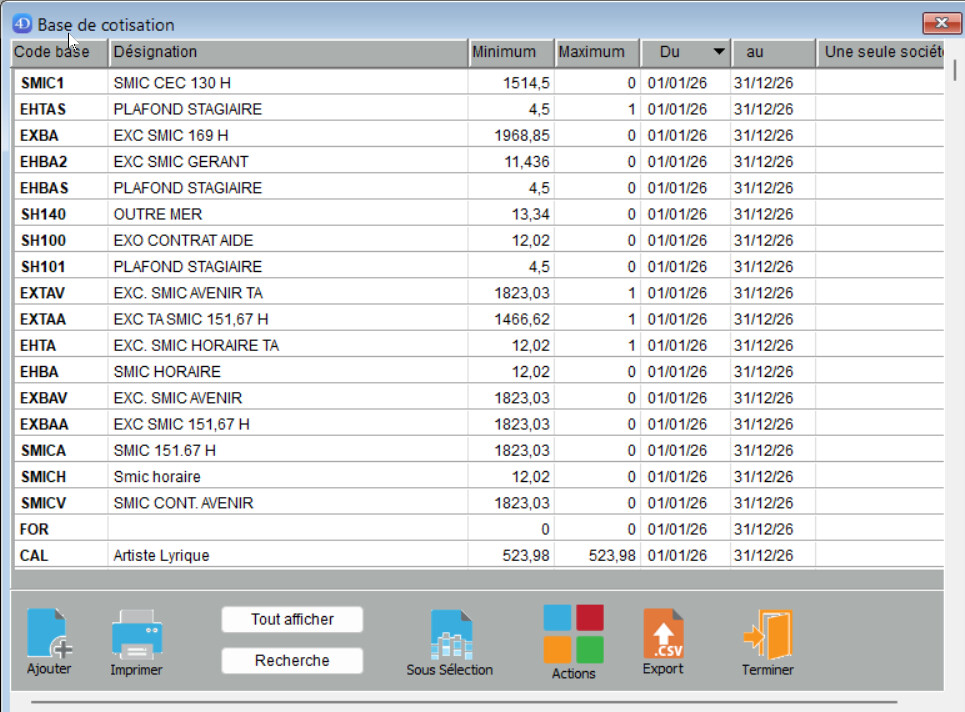The width and height of the screenshot is (965, 712).
Task: Click the Maximum column header
Action: [x=597, y=52]
